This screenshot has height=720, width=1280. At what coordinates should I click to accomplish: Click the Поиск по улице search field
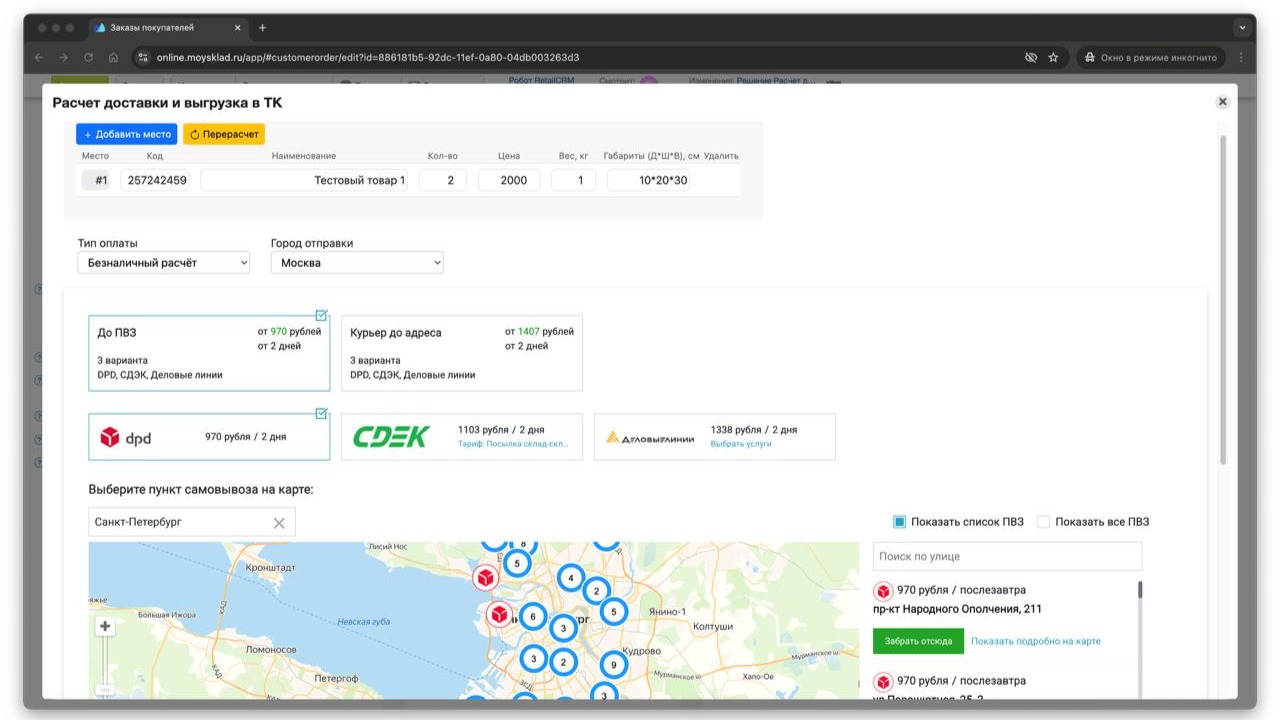coord(1007,556)
